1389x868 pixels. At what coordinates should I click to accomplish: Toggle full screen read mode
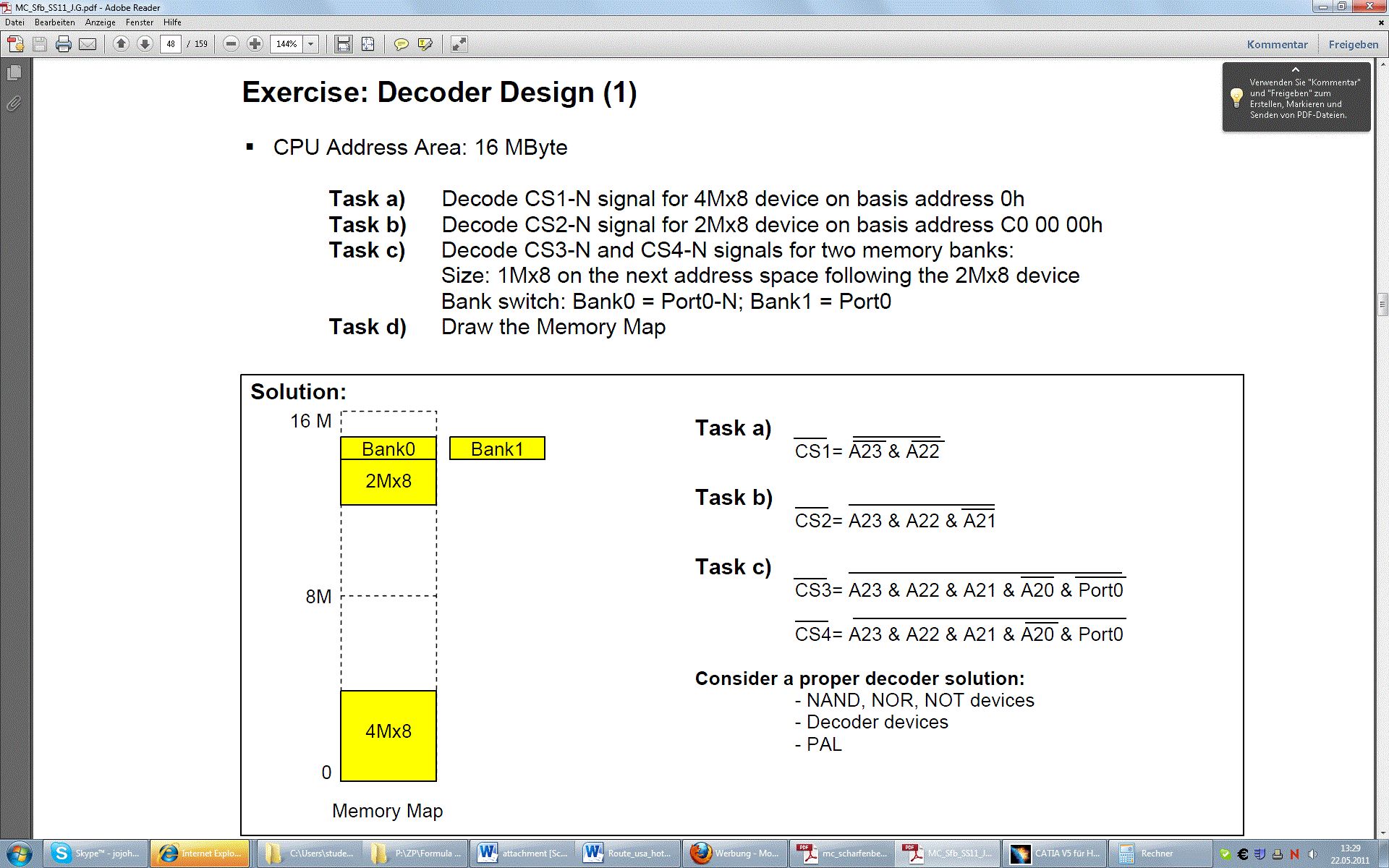tap(459, 44)
